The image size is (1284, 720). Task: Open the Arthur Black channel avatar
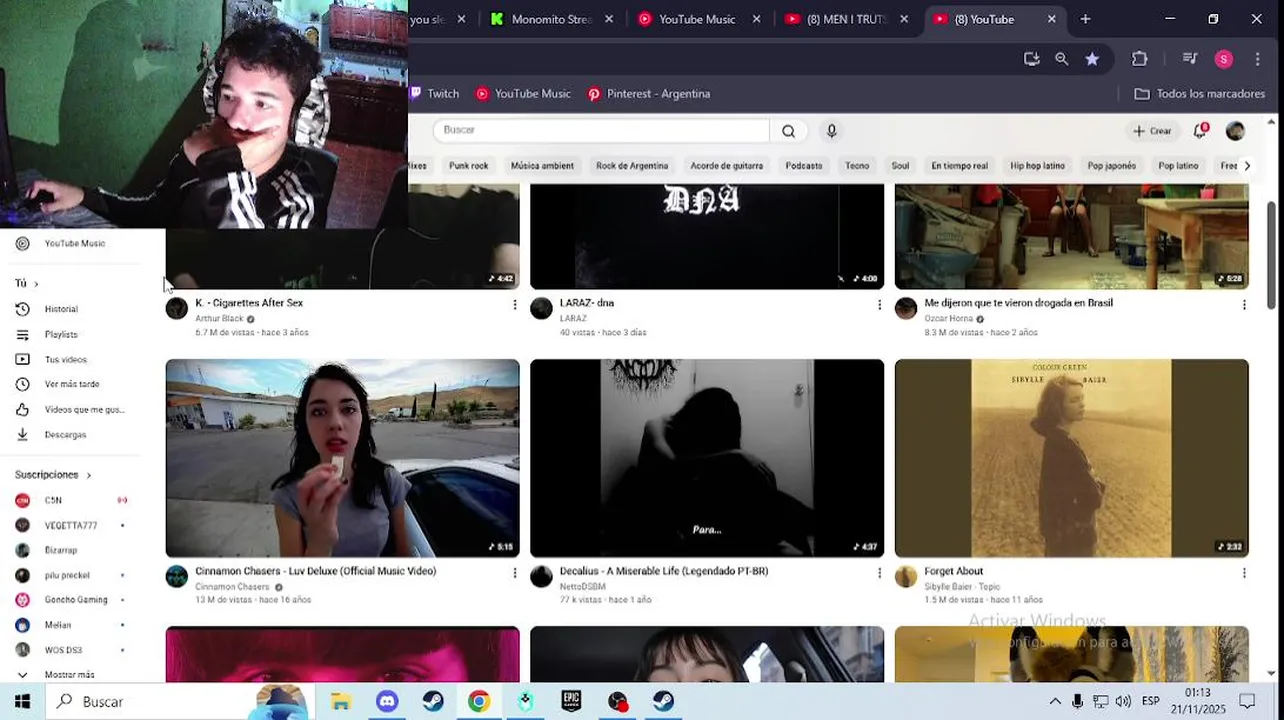coord(177,308)
